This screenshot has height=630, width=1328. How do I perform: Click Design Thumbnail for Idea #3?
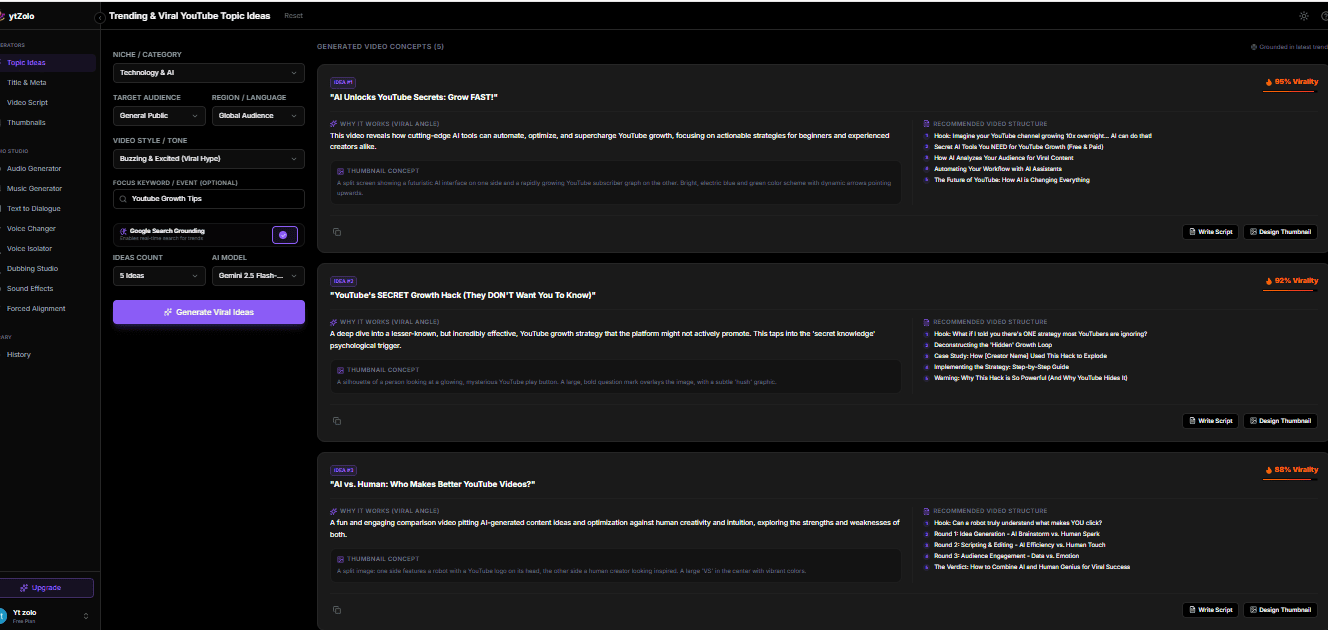[1280, 610]
